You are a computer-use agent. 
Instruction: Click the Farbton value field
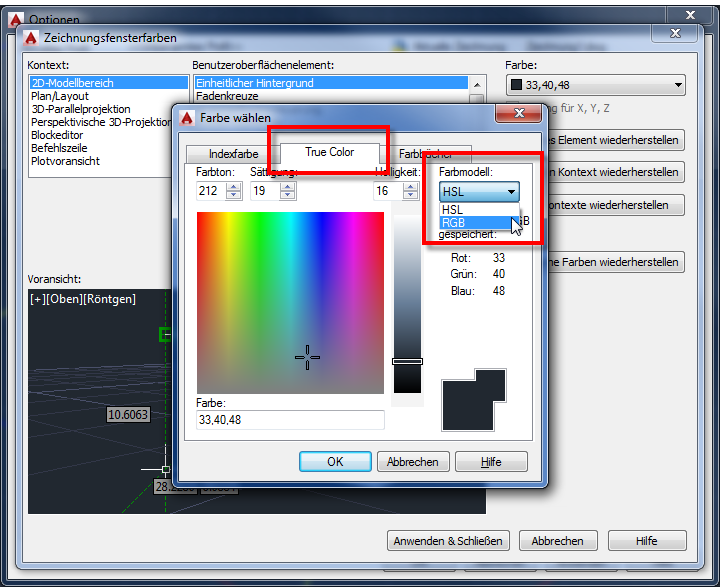coord(211,190)
